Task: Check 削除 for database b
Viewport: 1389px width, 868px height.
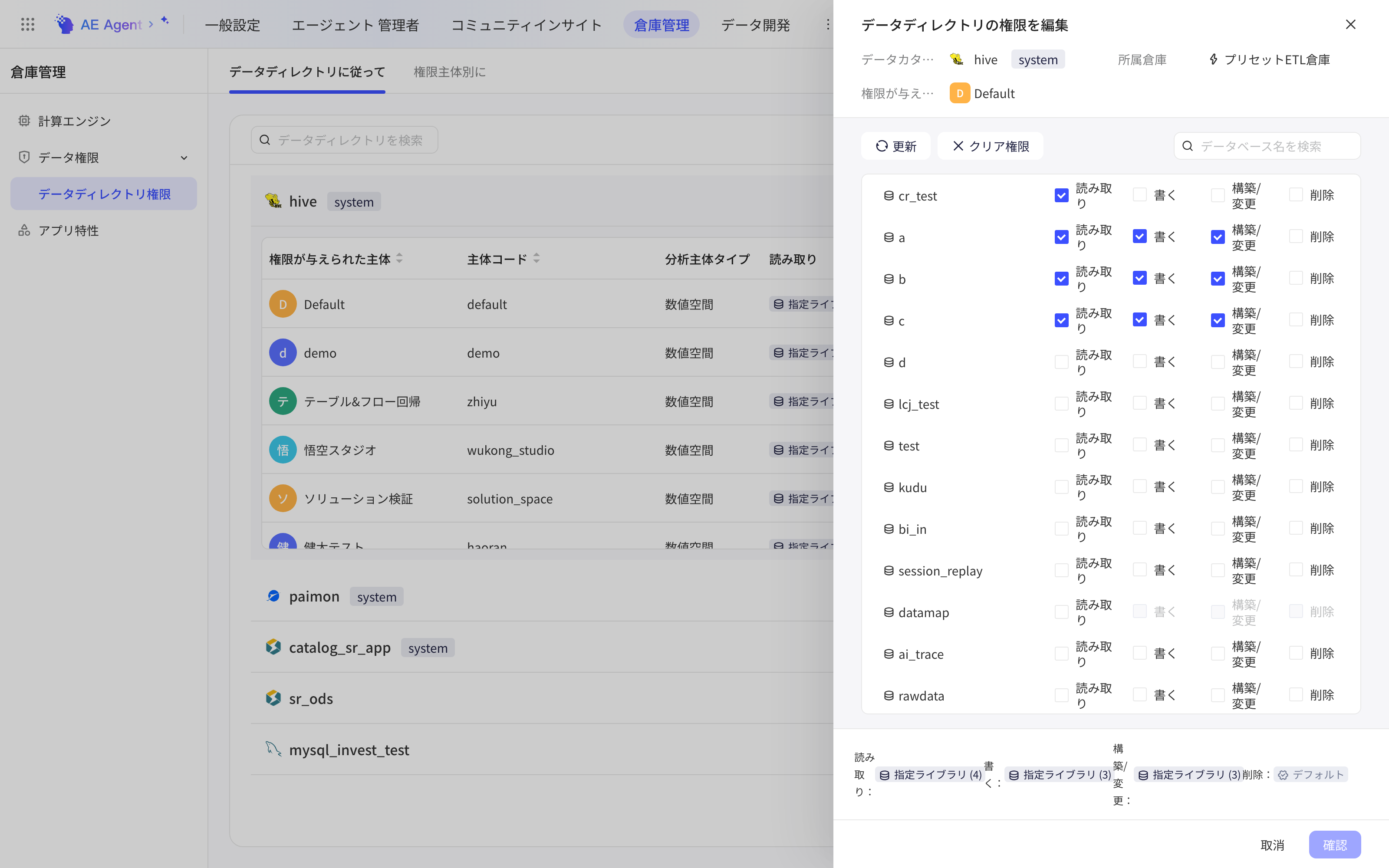Action: coord(1295,278)
